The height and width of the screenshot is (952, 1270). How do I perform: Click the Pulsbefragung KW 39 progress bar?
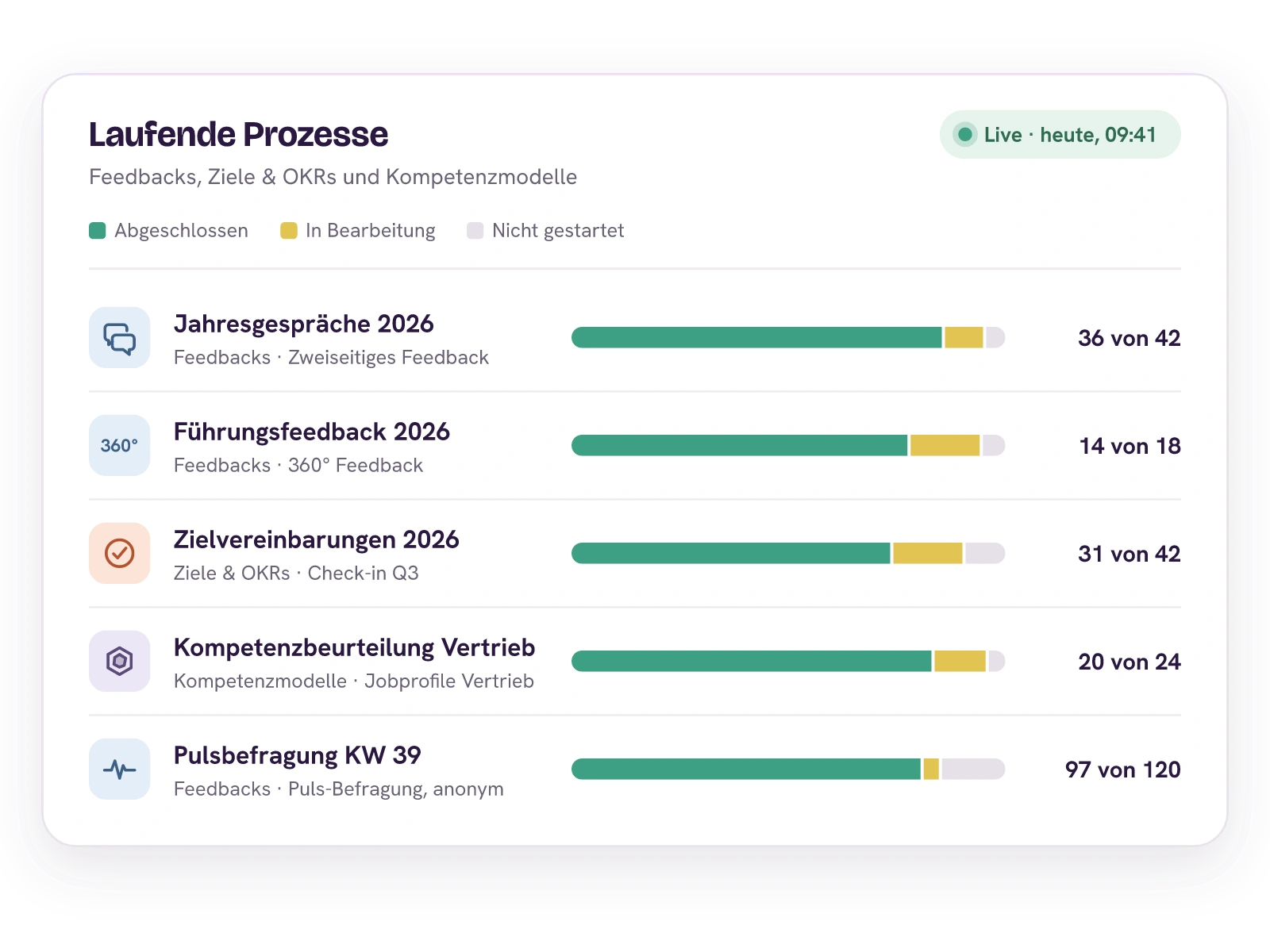pyautogui.click(x=788, y=769)
